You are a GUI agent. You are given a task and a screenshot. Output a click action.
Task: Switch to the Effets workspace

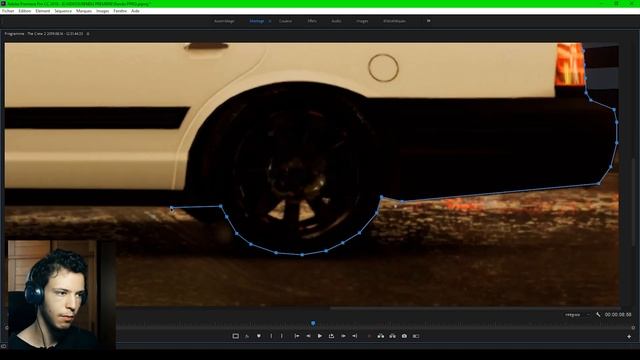click(x=312, y=21)
